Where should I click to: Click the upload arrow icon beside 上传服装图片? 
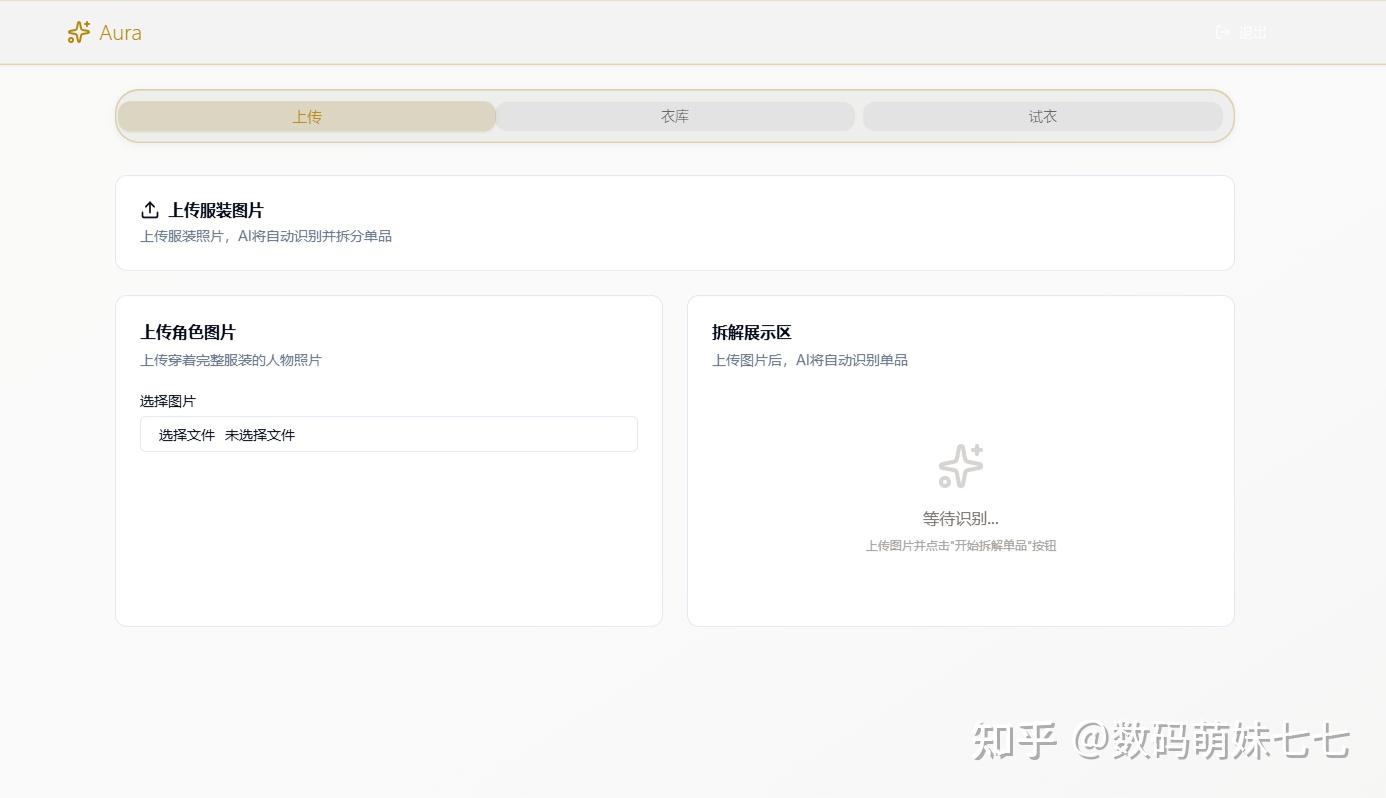(149, 210)
